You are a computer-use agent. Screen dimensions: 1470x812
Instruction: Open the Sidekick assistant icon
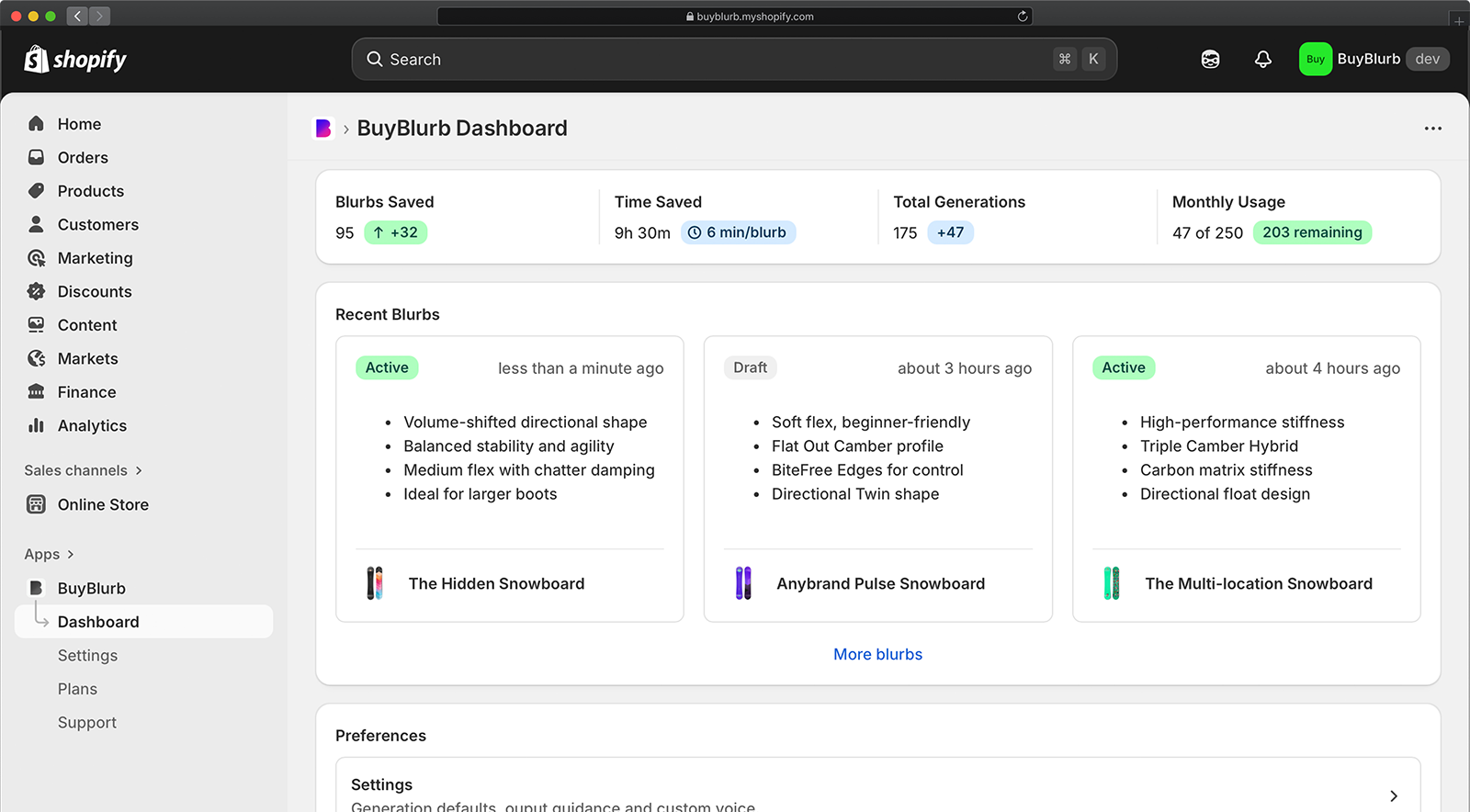coord(1211,60)
